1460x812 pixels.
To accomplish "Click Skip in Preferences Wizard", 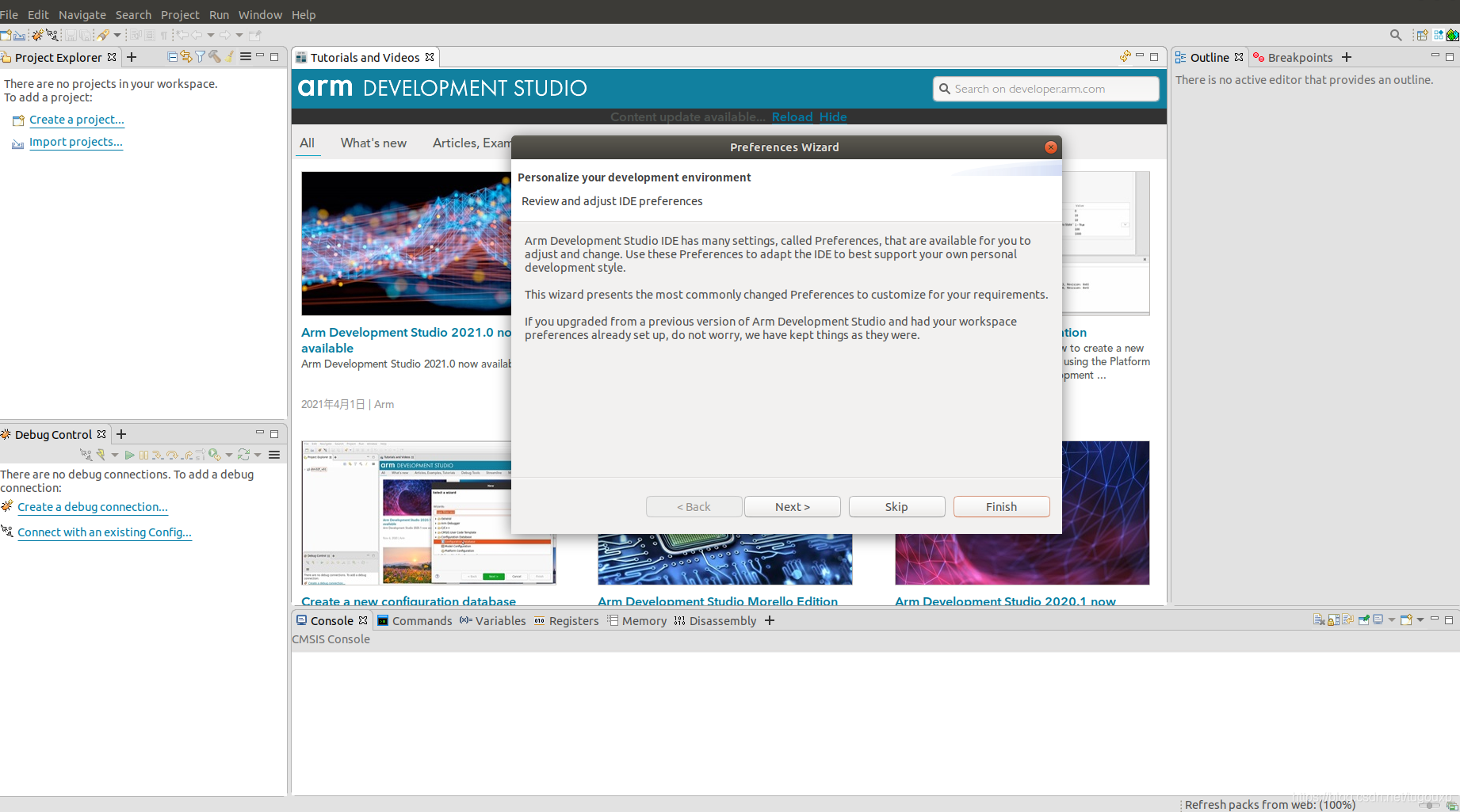I will (896, 506).
